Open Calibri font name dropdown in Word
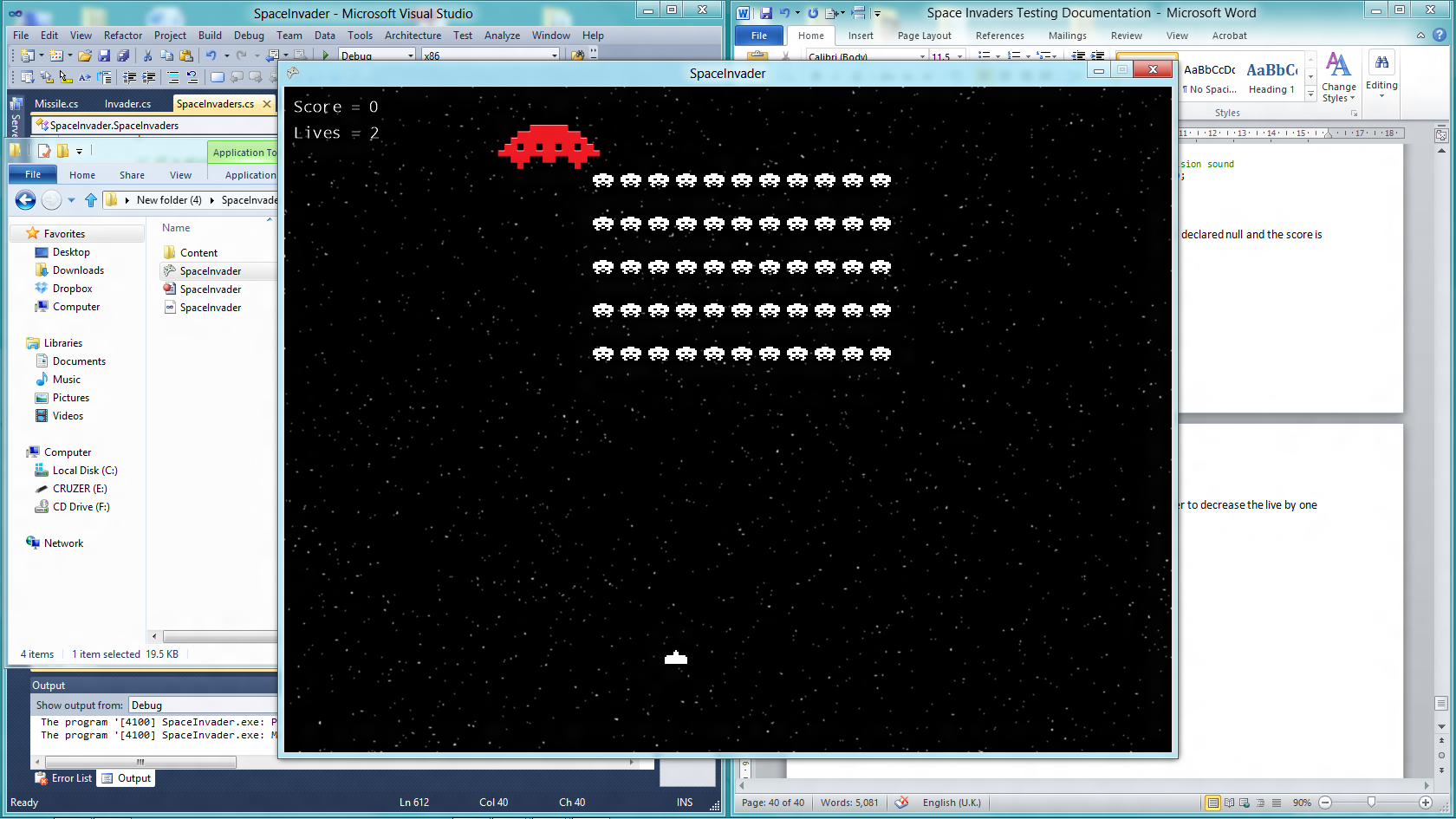This screenshot has width=1456, height=819. pyautogui.click(x=922, y=56)
